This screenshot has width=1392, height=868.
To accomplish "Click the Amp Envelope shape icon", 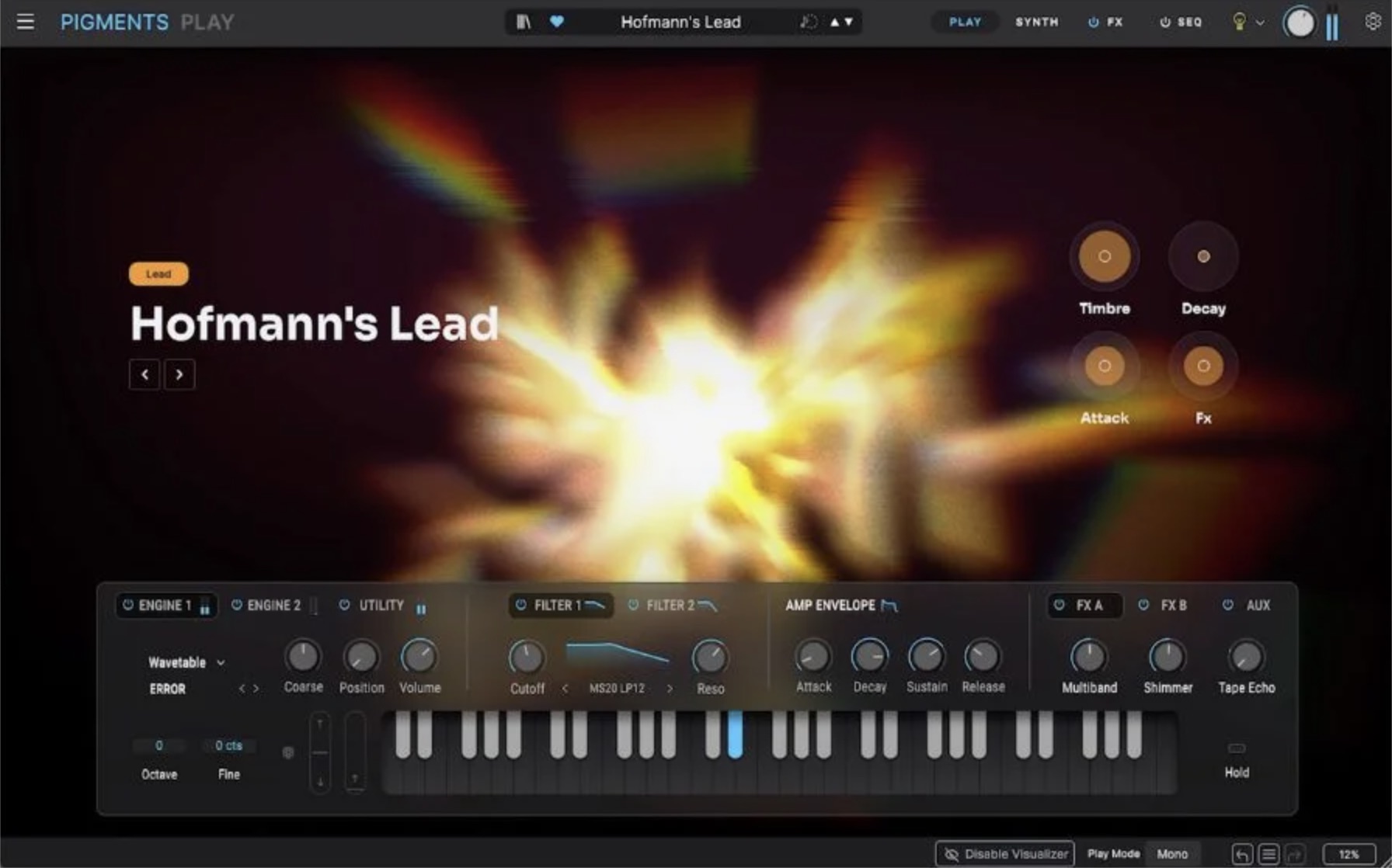I will click(x=889, y=605).
